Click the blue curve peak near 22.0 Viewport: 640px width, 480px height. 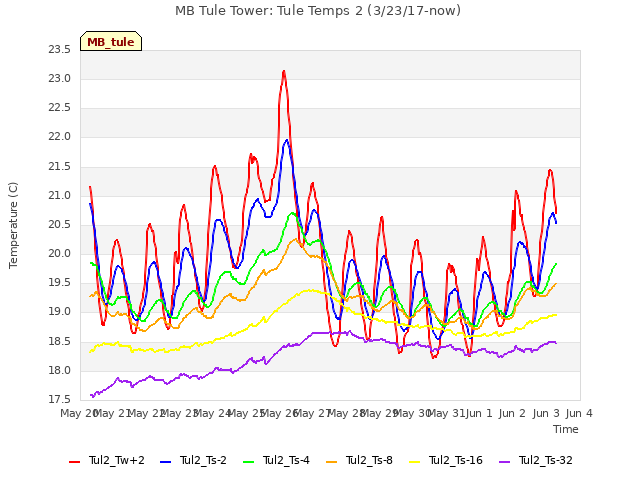point(287,140)
